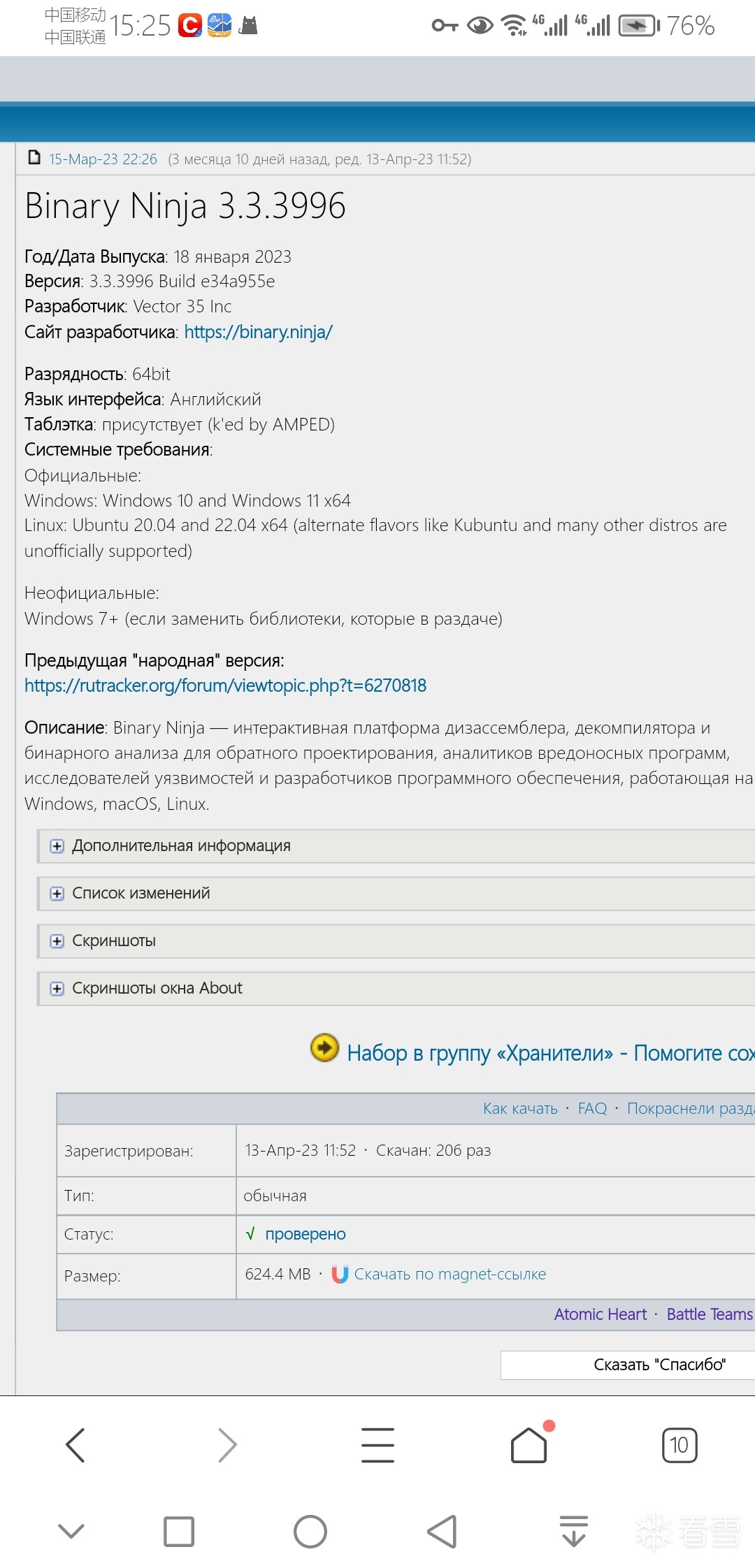Click Скачать по magnet-ссылке link
Viewport: 755px width, 1568px height.
click(x=450, y=1274)
